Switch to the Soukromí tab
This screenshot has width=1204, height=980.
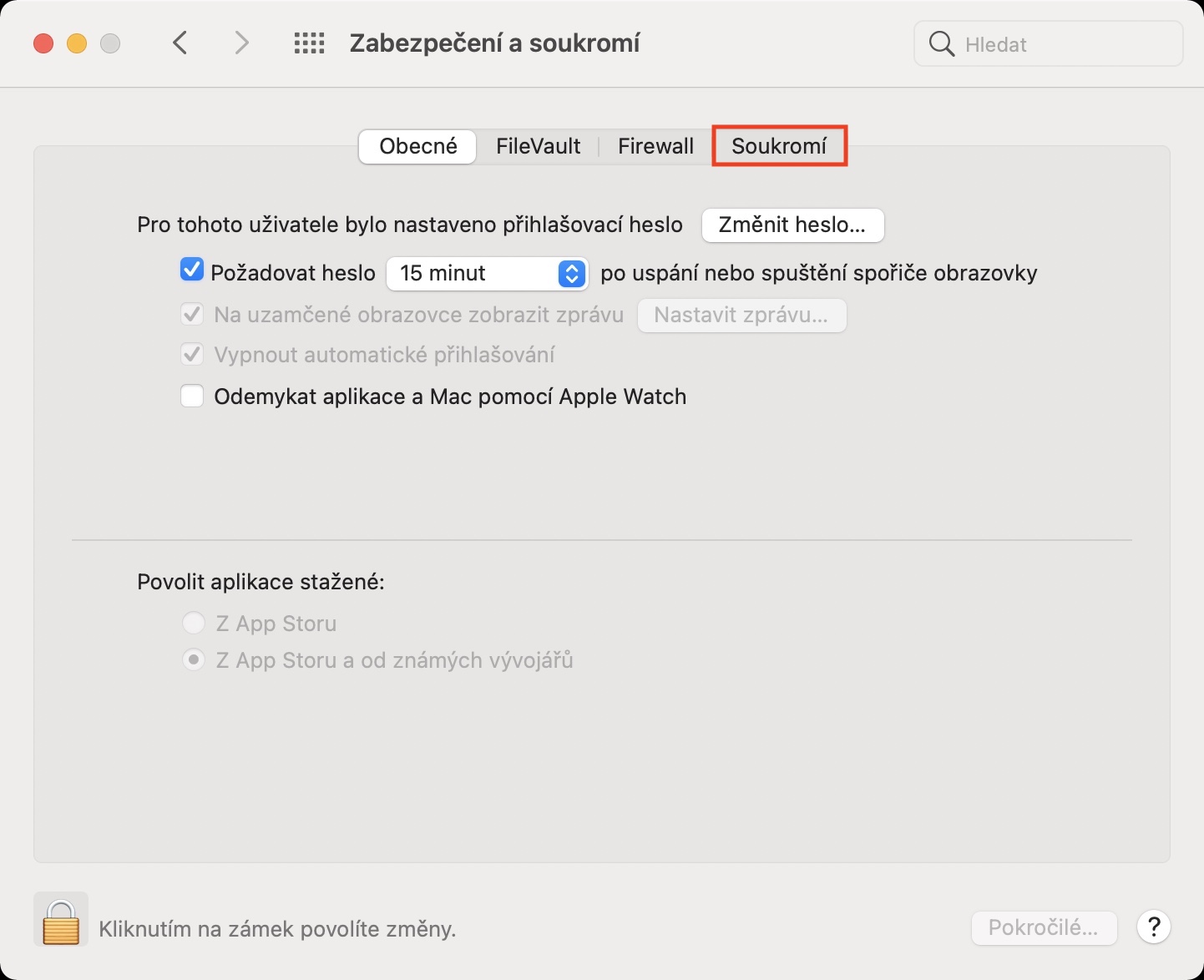coord(779,146)
